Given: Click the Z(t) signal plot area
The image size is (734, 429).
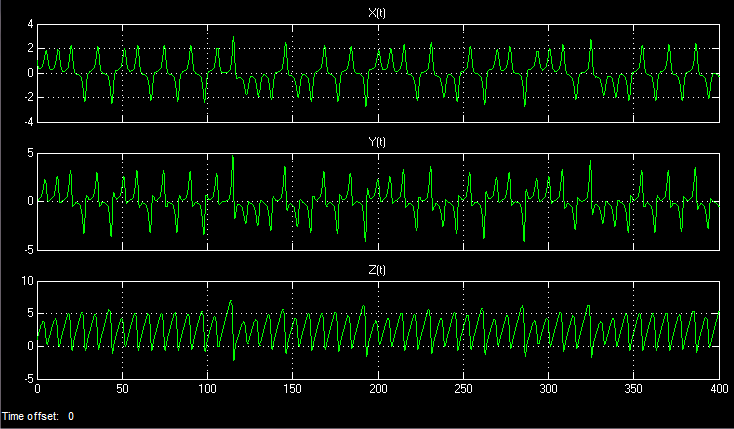Looking at the screenshot, I should click(378, 330).
